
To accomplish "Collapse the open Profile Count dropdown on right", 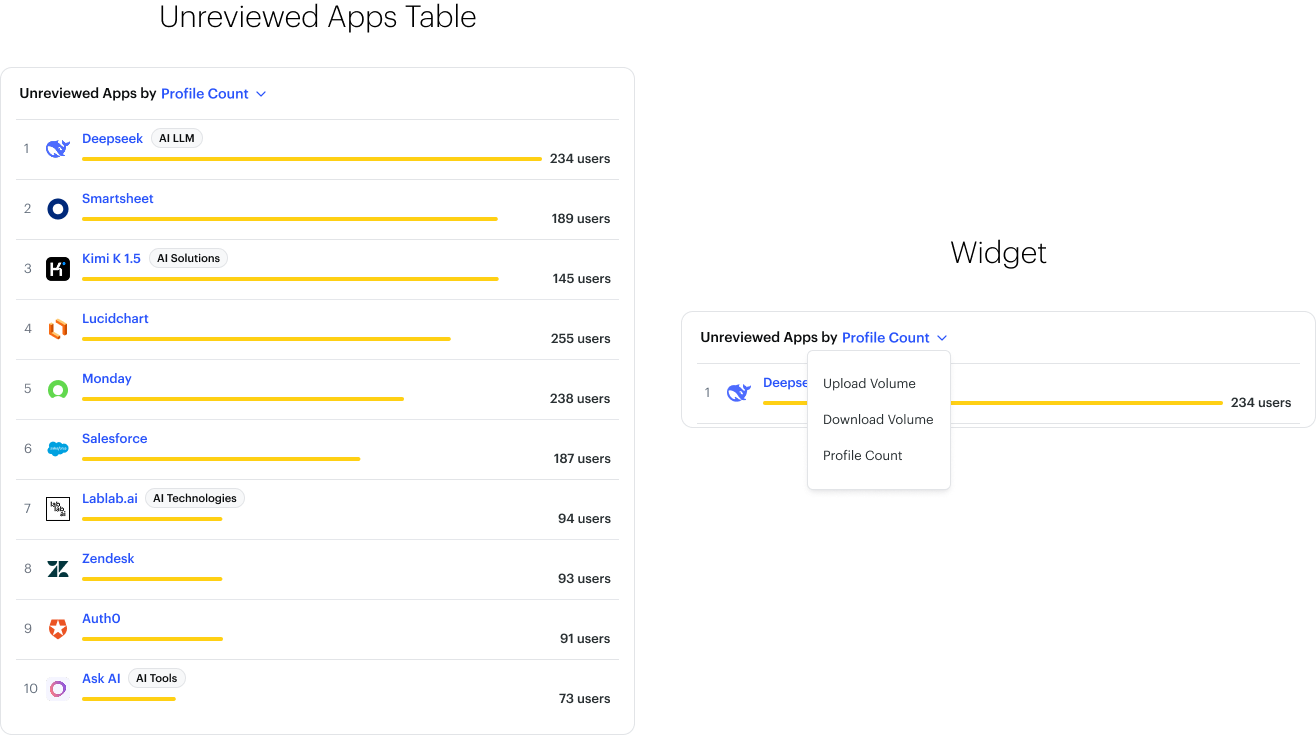I will click(894, 338).
